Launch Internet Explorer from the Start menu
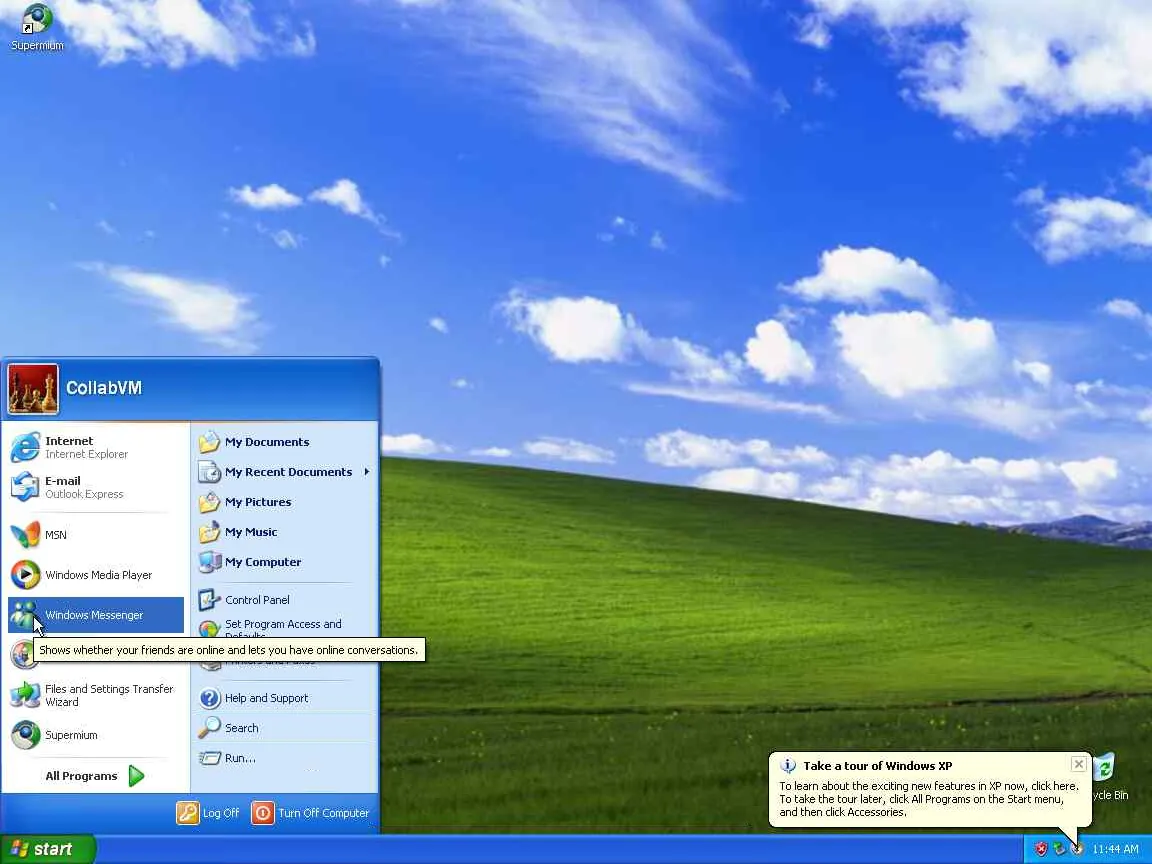The width and height of the screenshot is (1152, 864). click(96, 447)
